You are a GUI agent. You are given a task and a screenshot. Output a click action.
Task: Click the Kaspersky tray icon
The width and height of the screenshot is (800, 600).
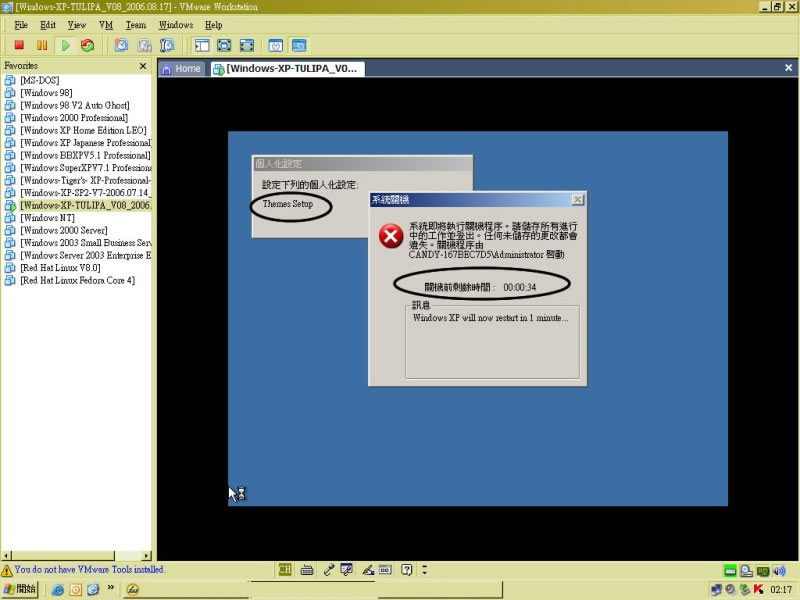click(759, 589)
